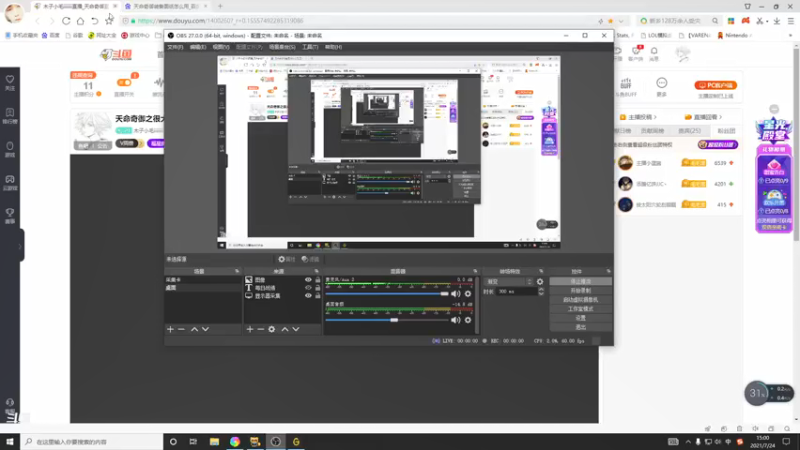Click the microphone/Aux 2 volume slider

pos(387,294)
